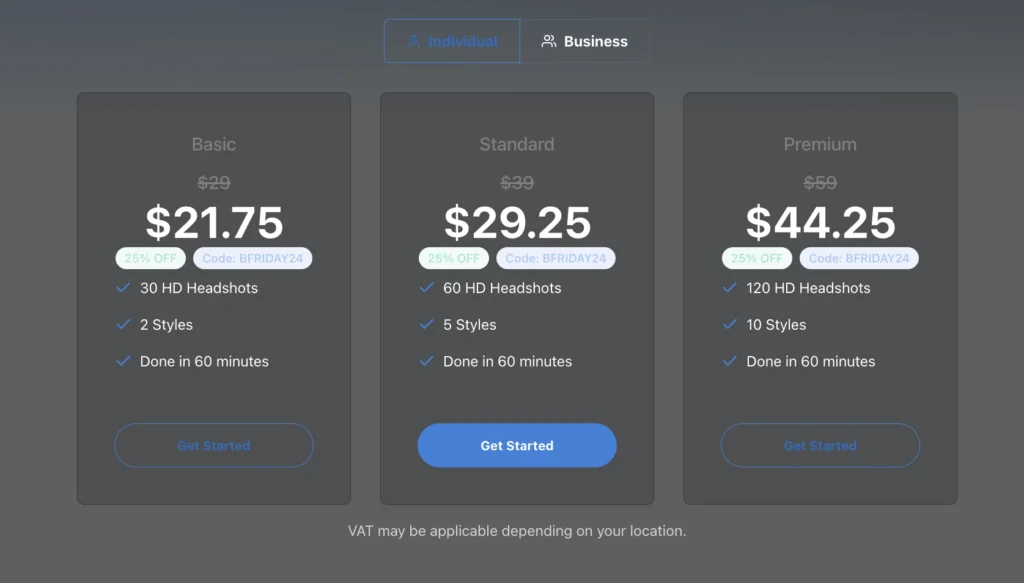Click the crossed-out $29 original price
The width and height of the screenshot is (1024, 583).
[214, 183]
